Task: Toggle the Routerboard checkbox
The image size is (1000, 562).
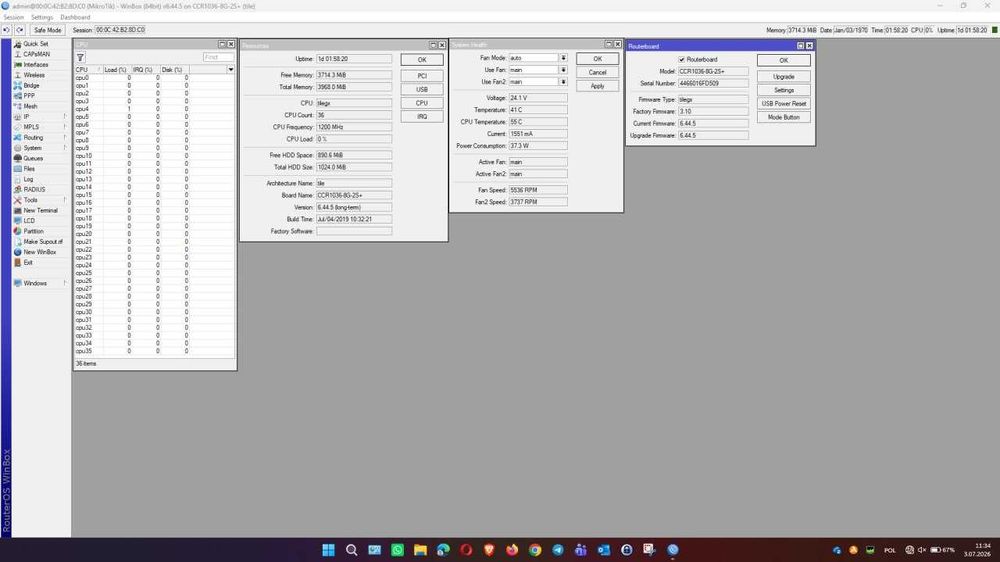Action: click(x=682, y=59)
